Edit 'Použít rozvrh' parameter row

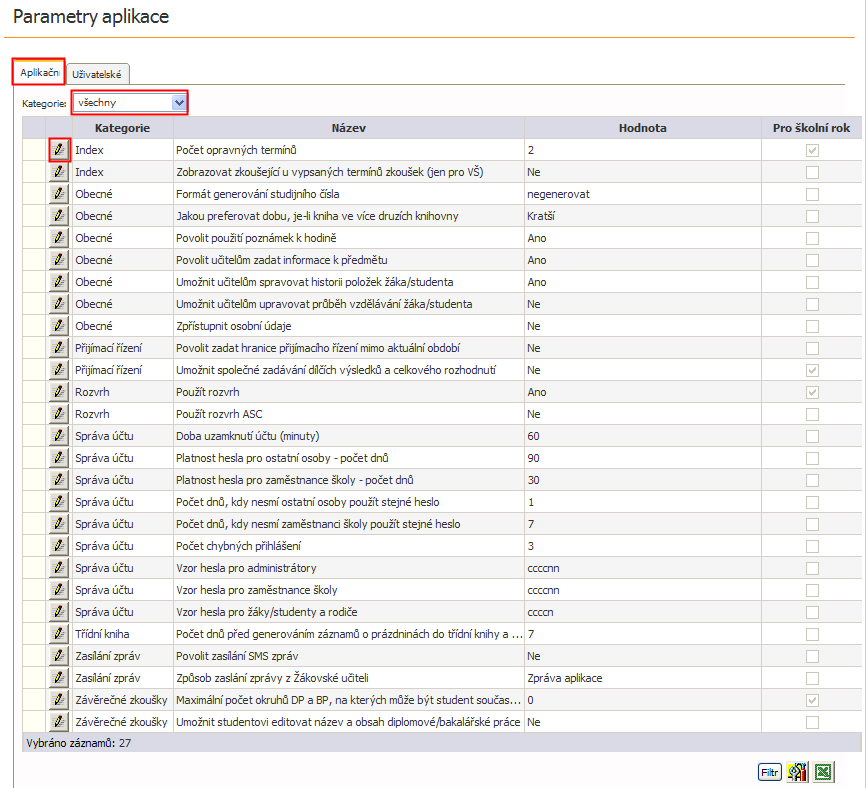pos(59,392)
